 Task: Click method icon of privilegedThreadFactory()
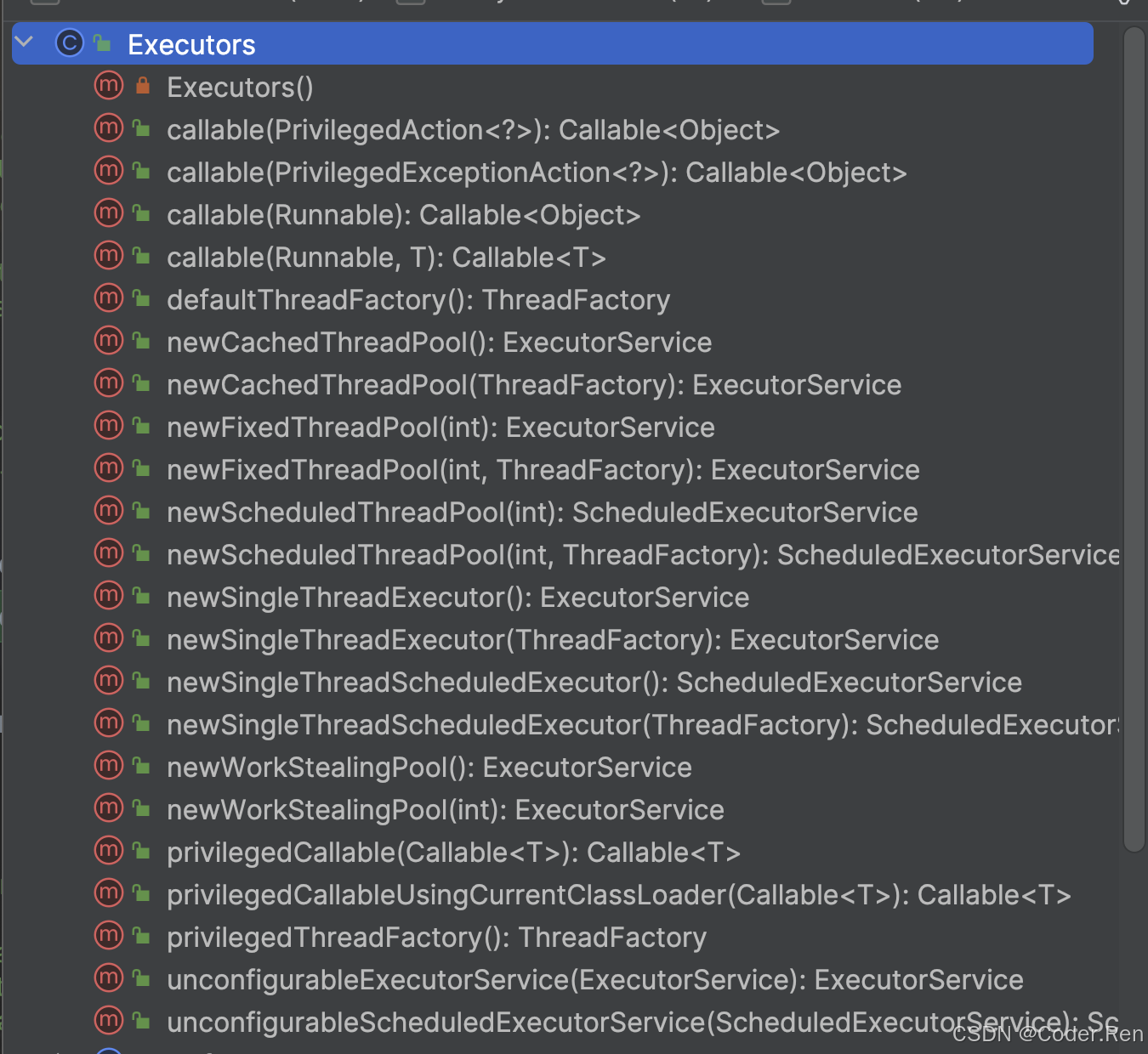tap(109, 936)
